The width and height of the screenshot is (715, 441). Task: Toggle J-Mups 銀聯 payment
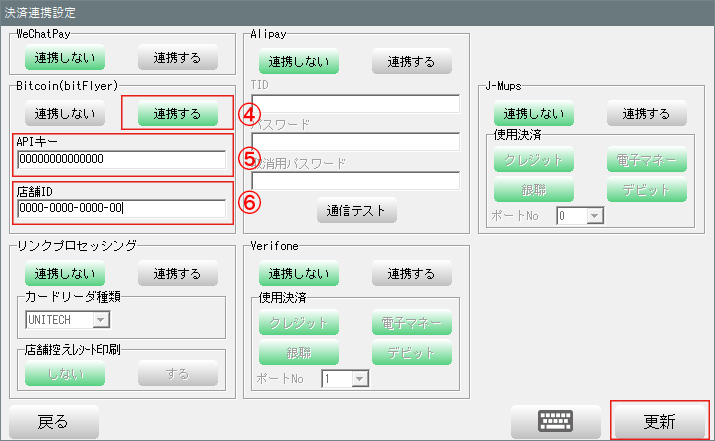(534, 189)
